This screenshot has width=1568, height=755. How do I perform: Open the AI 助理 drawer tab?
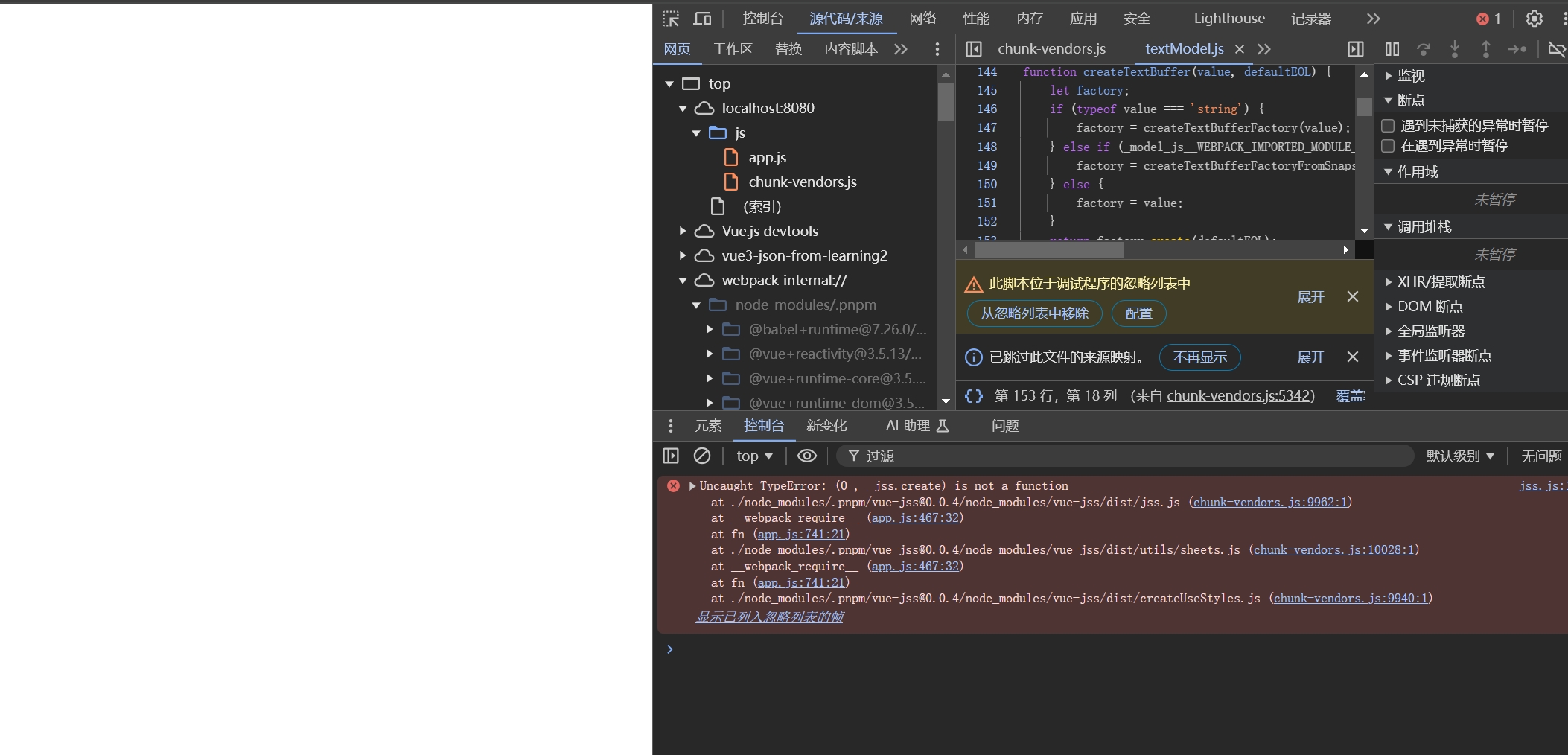point(917,426)
